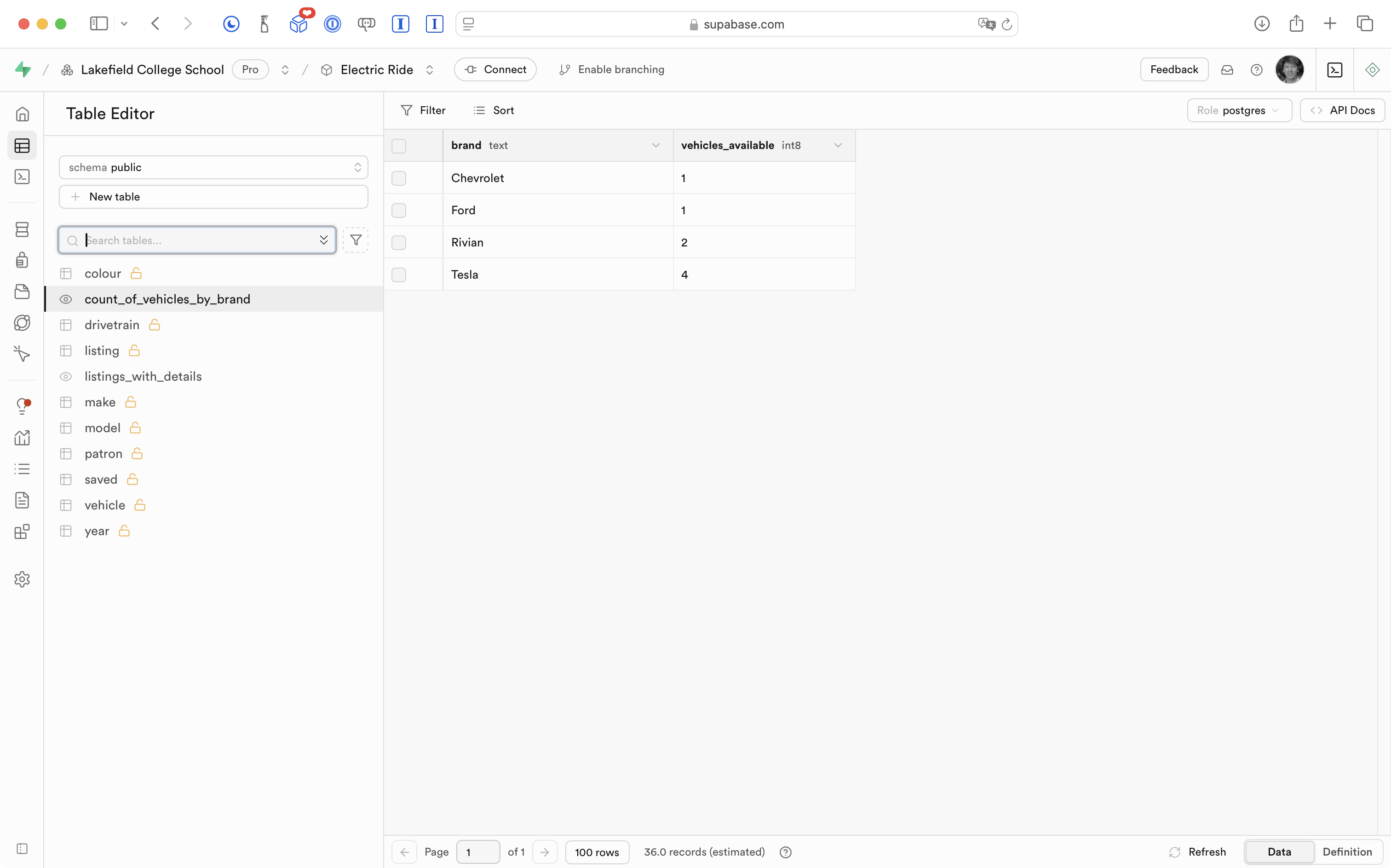1391x868 pixels.
Task: Click the Supabase logo home icon
Action: pos(23,69)
